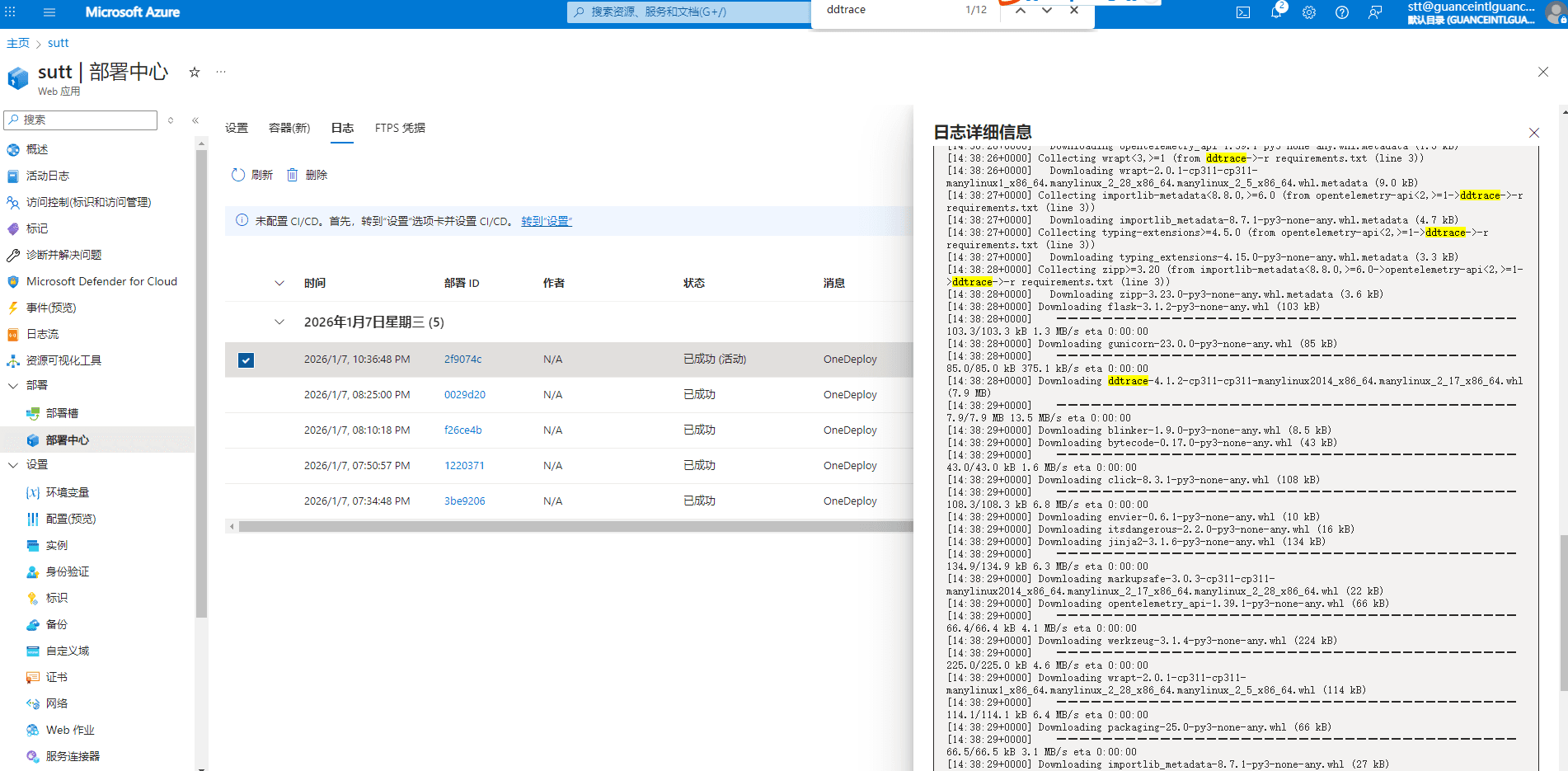
Task: Favorite this page with star icon
Action: [x=195, y=73]
